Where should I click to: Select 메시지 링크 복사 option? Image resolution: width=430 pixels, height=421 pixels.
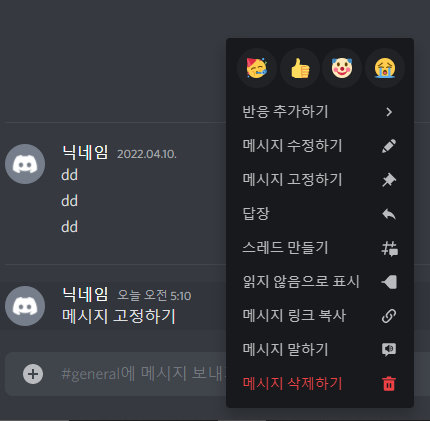tap(320, 316)
